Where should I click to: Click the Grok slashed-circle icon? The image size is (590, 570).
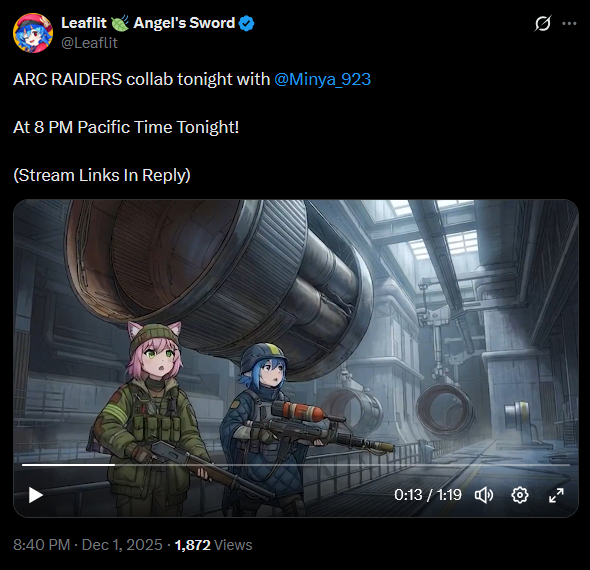pyautogui.click(x=543, y=23)
